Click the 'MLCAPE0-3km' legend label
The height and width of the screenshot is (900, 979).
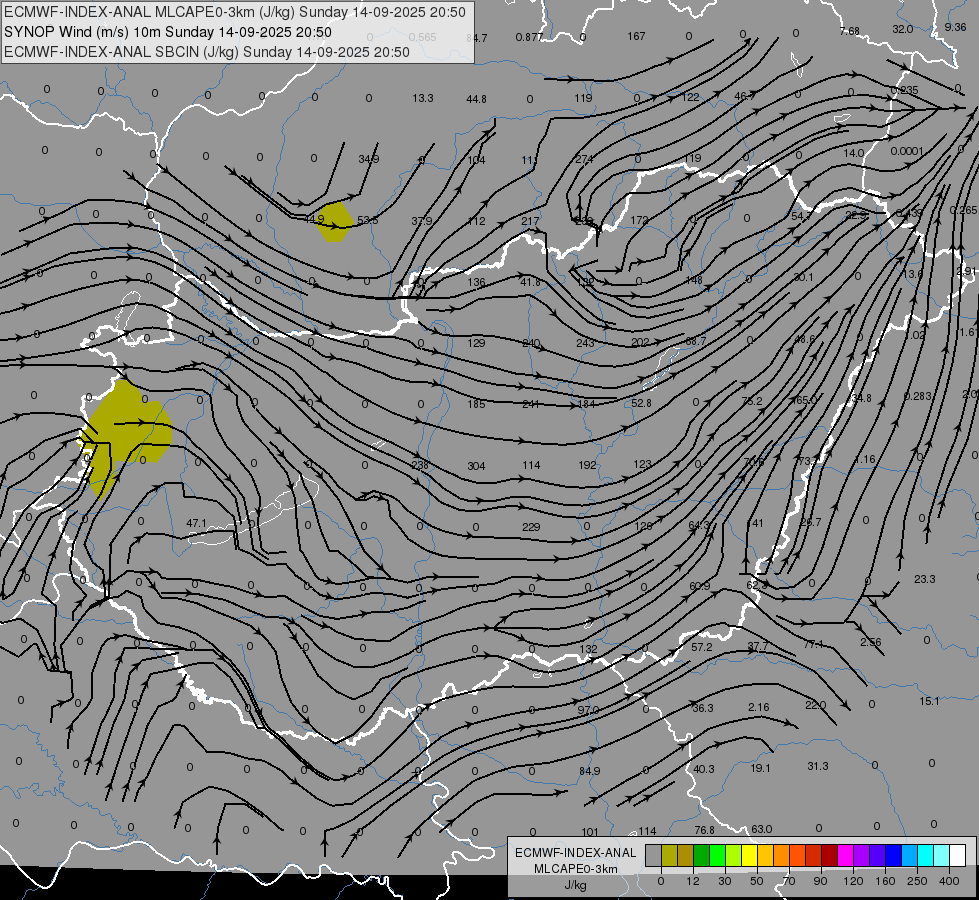[576, 869]
